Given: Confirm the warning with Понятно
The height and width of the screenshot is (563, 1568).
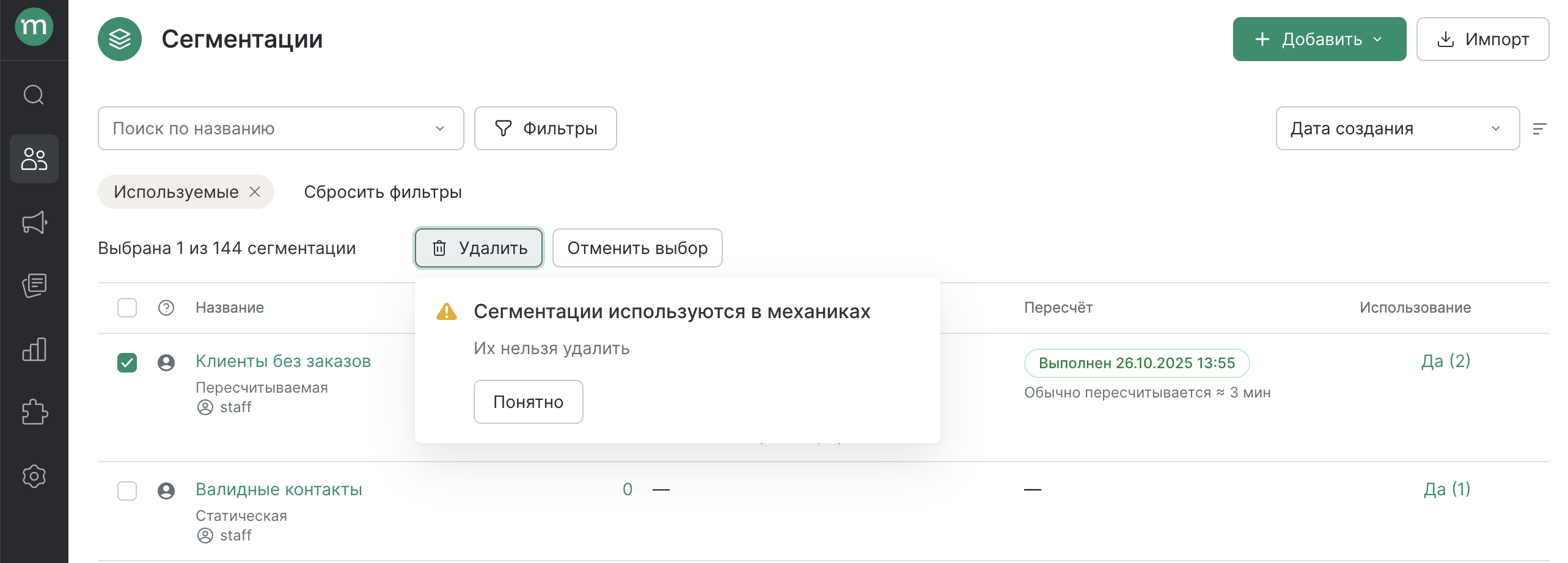Looking at the screenshot, I should coord(528,402).
